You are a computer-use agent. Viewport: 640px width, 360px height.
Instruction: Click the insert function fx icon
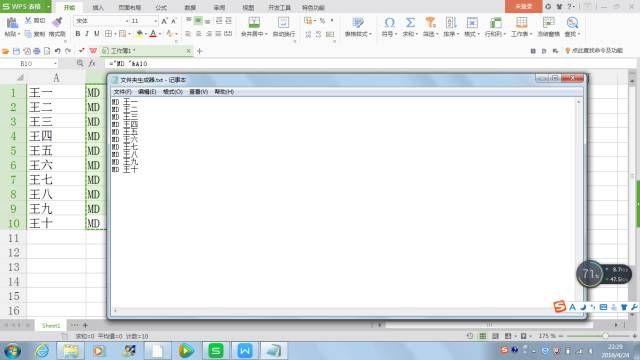coord(92,63)
